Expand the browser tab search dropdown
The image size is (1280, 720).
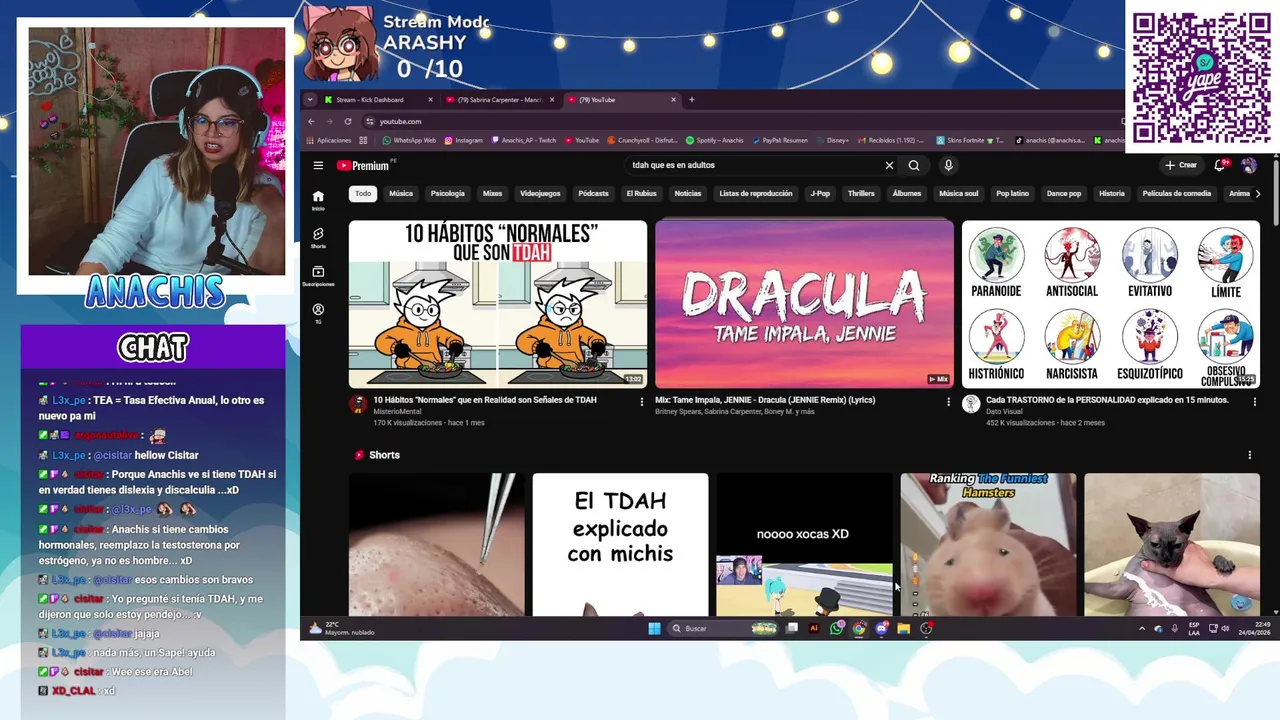310,100
